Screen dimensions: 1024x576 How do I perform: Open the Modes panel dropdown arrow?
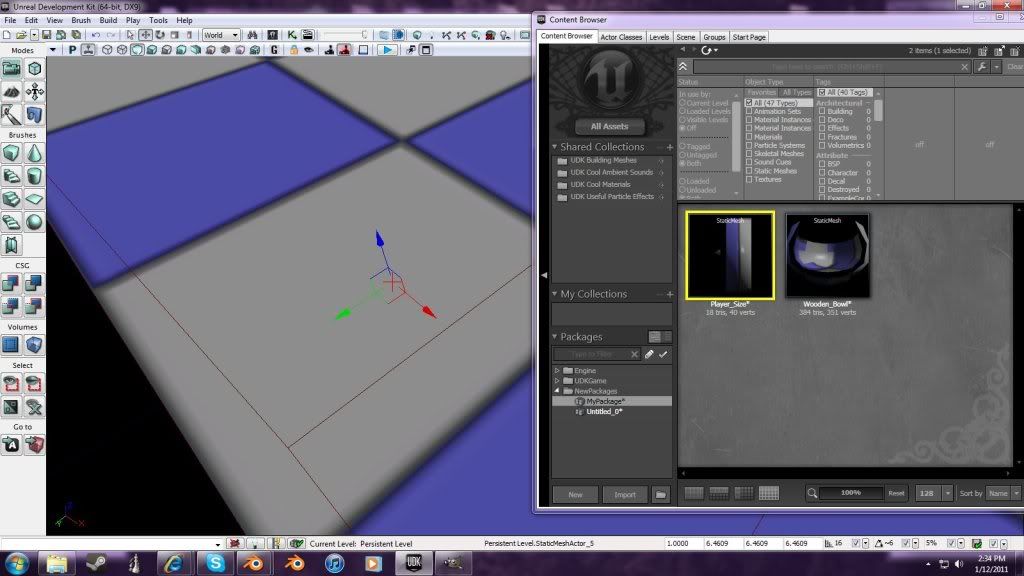coord(53,50)
